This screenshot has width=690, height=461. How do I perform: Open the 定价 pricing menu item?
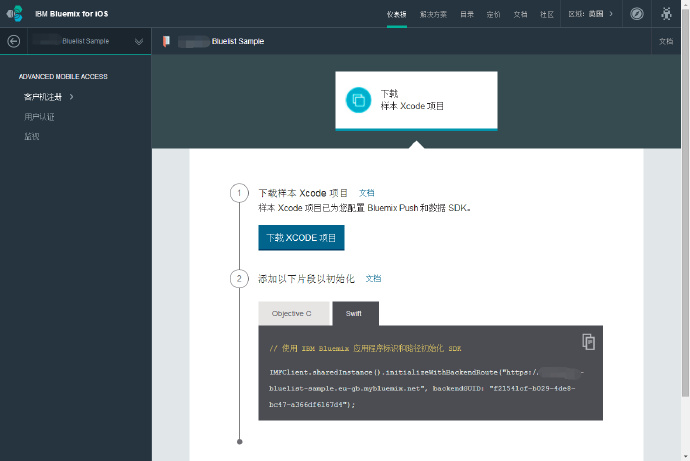(493, 15)
